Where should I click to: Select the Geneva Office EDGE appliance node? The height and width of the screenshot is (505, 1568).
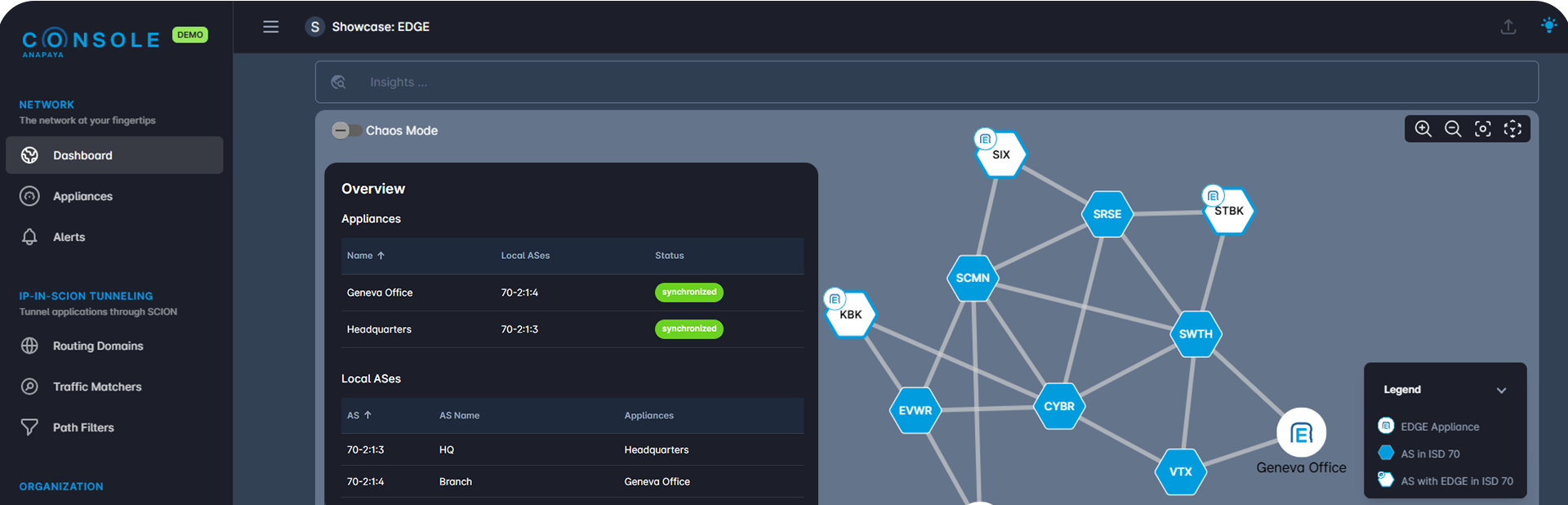point(1301,433)
